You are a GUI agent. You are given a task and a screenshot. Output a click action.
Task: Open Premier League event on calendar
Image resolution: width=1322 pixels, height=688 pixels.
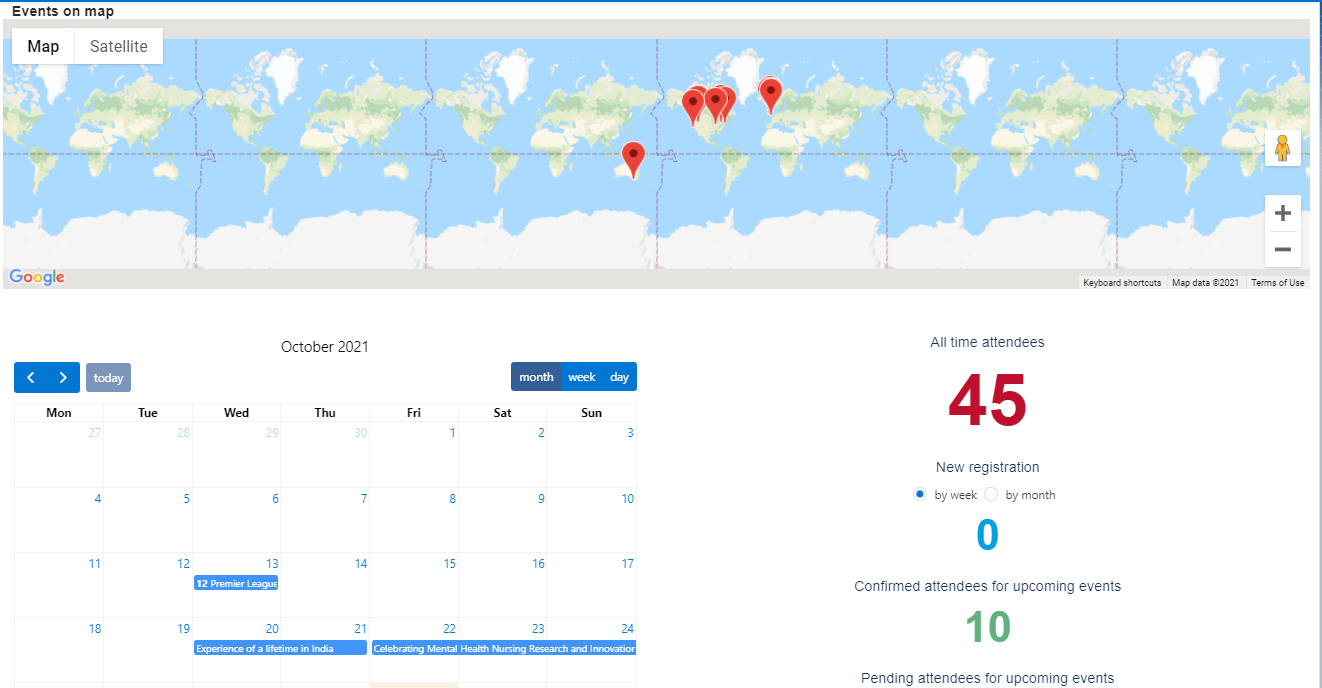click(x=236, y=583)
